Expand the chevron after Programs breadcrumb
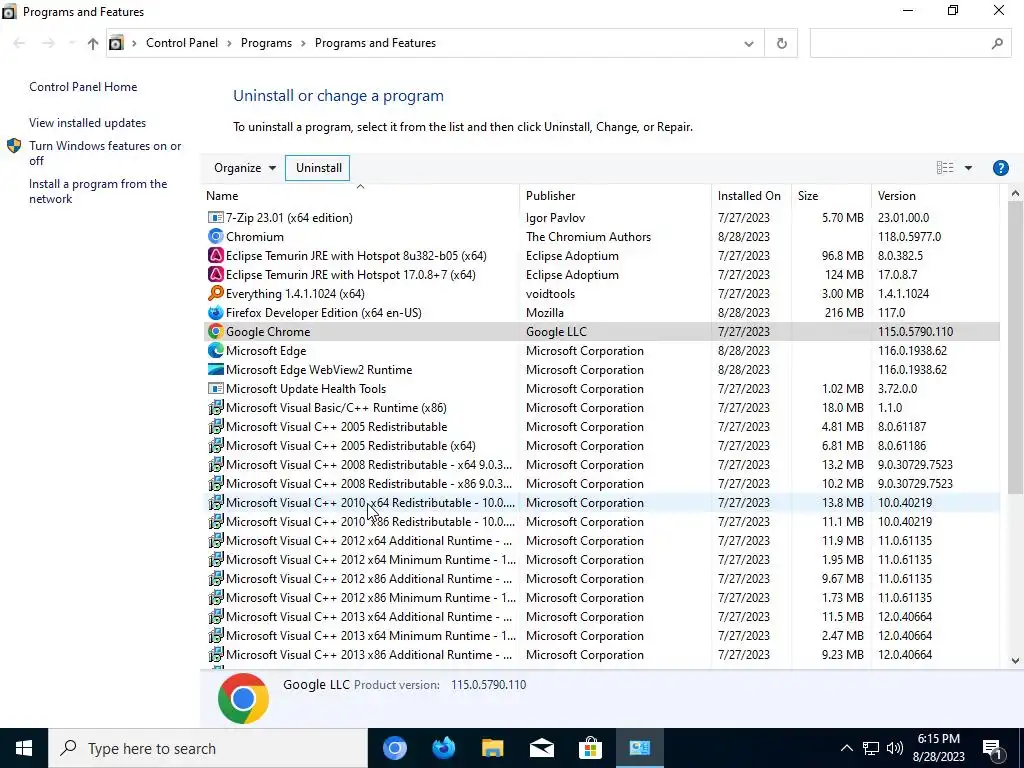This screenshot has height=768, width=1024. [x=304, y=43]
